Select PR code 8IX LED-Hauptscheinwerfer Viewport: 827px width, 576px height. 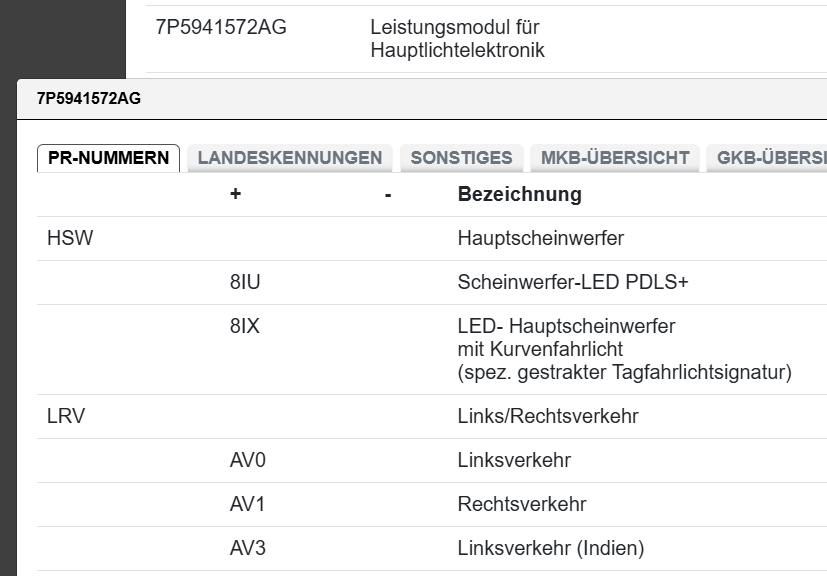coord(241,326)
